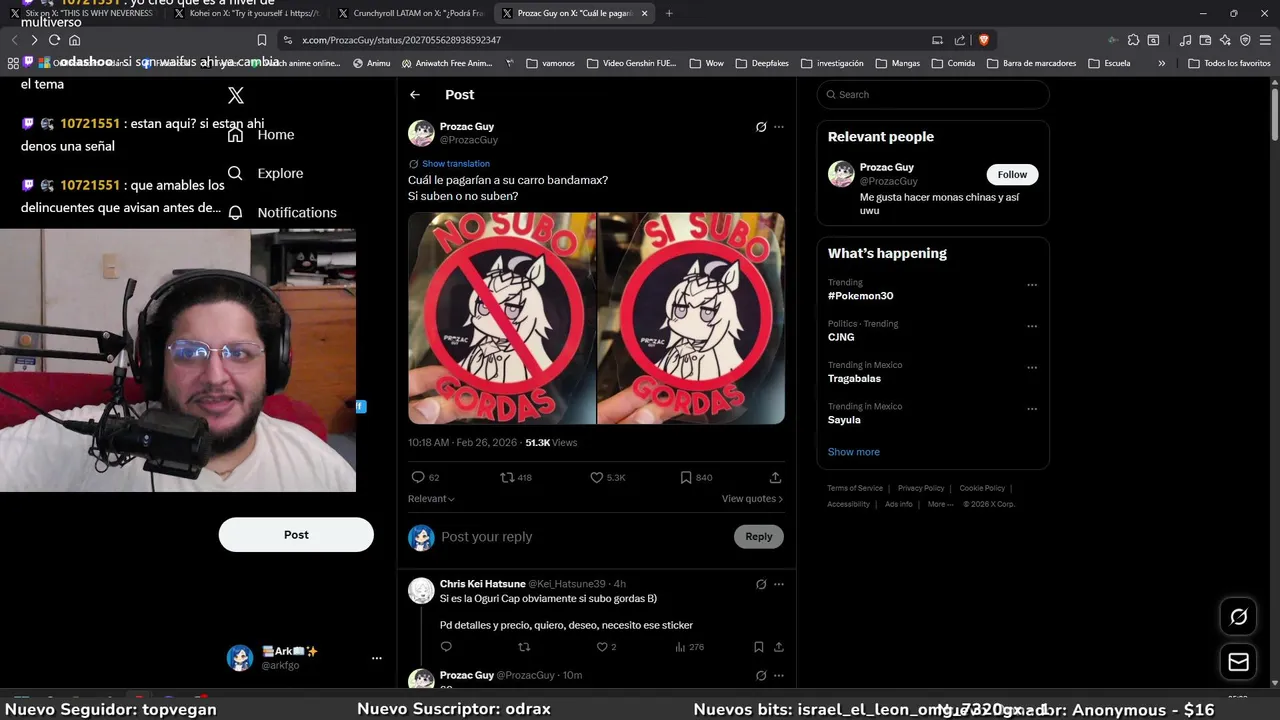The image size is (1280, 720).
Task: Open the more options on Prozac Guy's post
Action: pyautogui.click(x=779, y=127)
